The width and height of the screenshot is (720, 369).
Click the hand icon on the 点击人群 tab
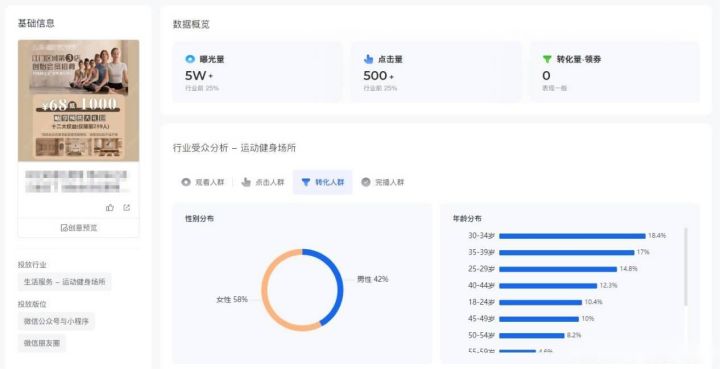point(246,182)
